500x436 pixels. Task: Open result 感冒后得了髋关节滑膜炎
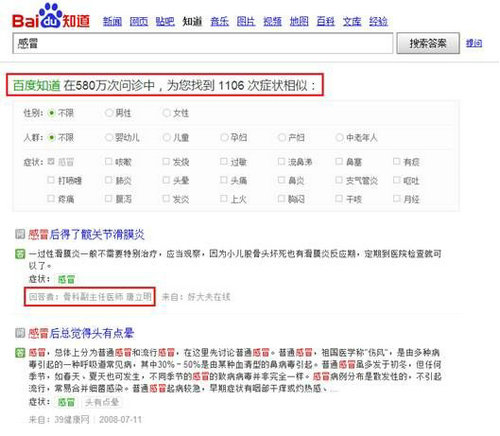tap(86, 234)
